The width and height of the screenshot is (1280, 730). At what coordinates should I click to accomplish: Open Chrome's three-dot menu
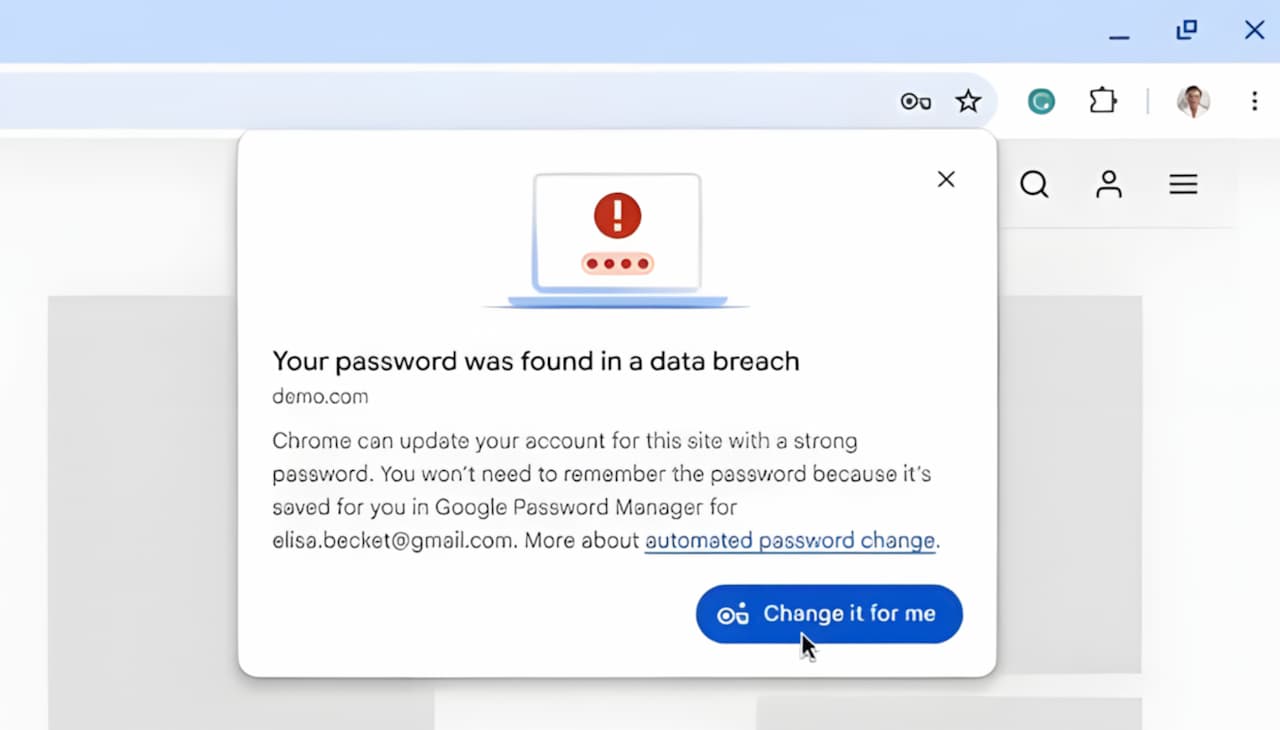[1254, 101]
